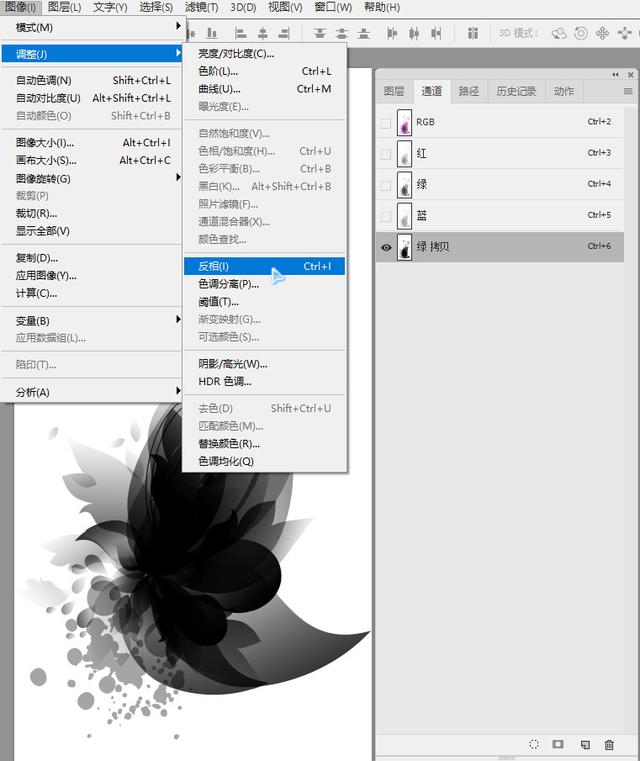The image size is (640, 761).
Task: Create new channel icon
Action: coord(585,744)
